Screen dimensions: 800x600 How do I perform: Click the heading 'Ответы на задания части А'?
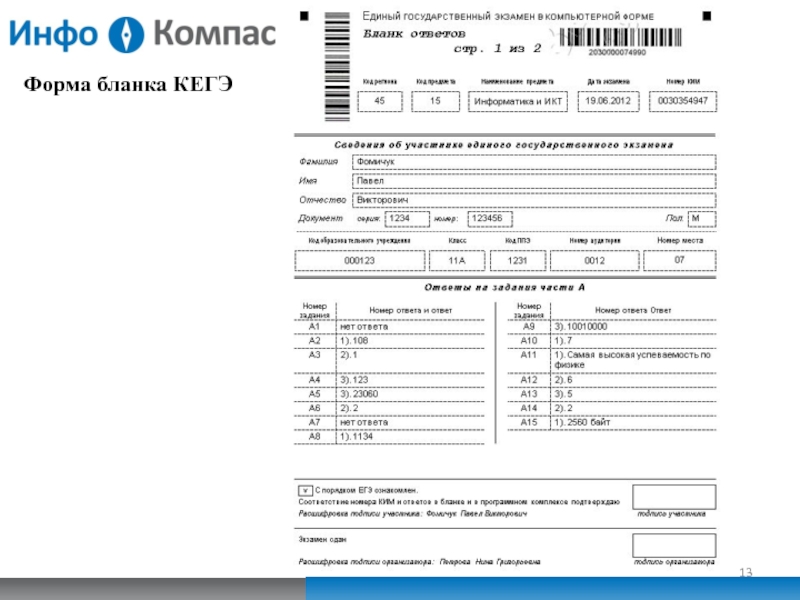pos(505,288)
